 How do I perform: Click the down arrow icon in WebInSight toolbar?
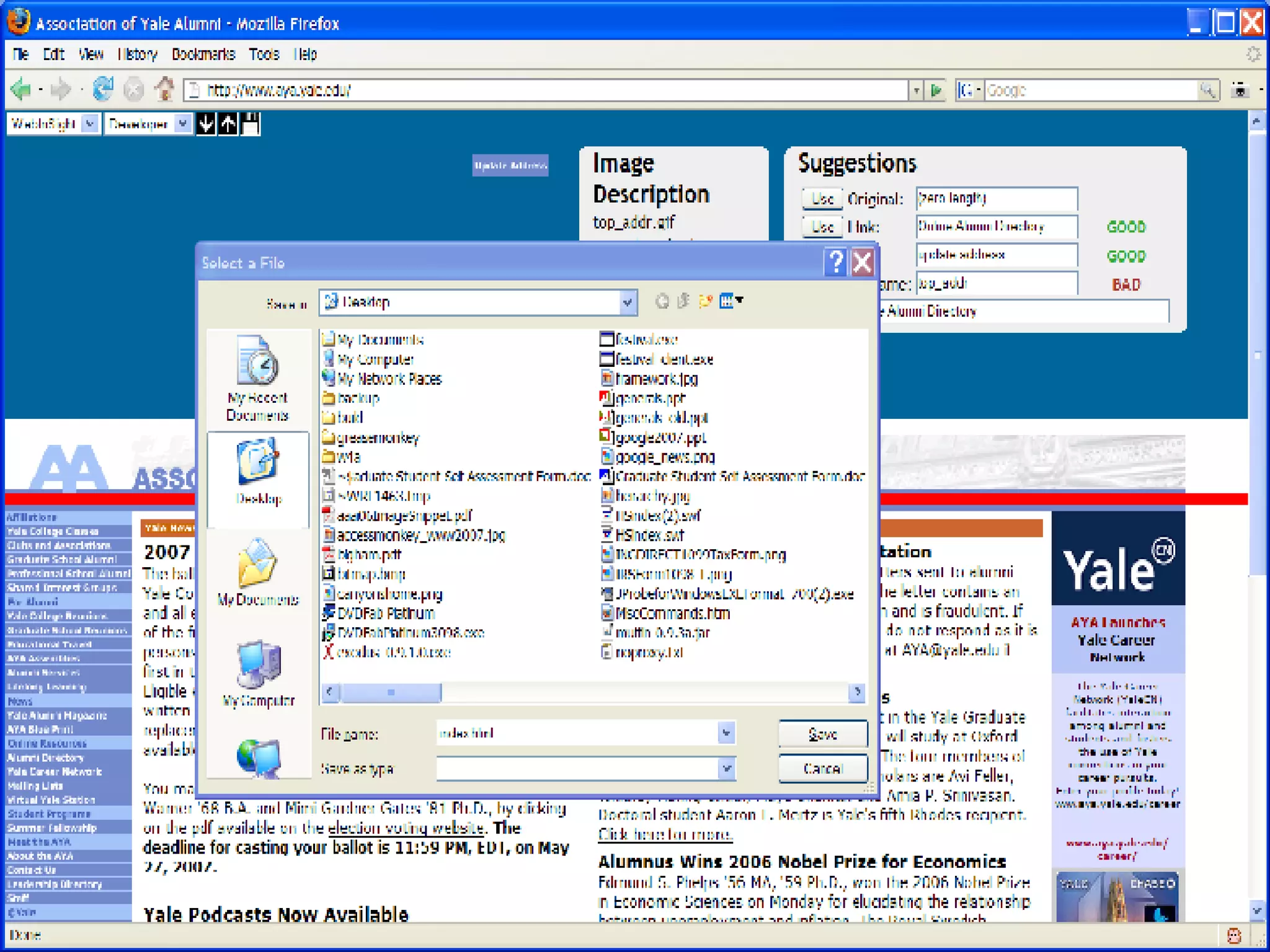(x=206, y=124)
